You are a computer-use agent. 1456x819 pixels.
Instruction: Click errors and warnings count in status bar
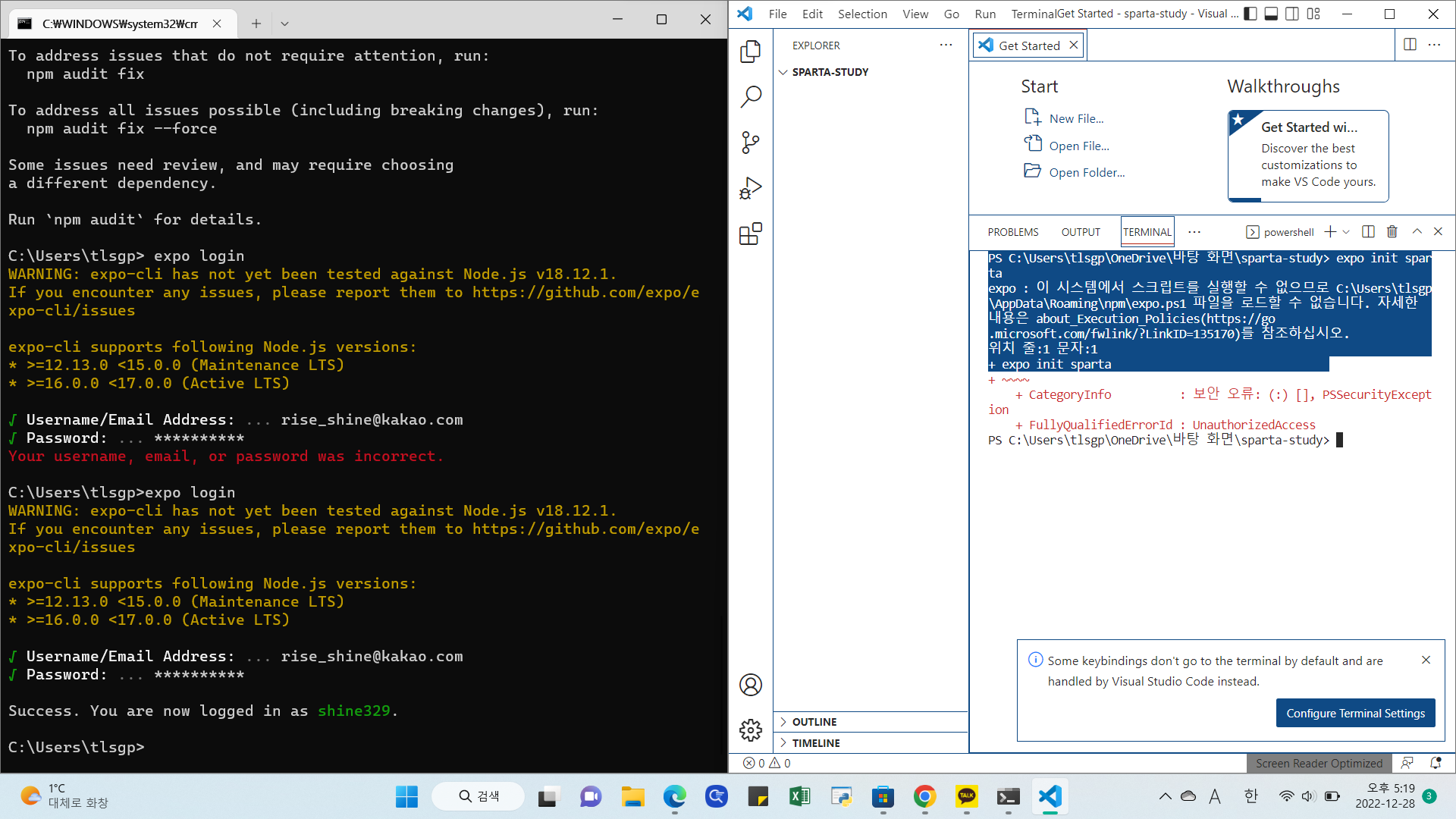click(x=767, y=763)
